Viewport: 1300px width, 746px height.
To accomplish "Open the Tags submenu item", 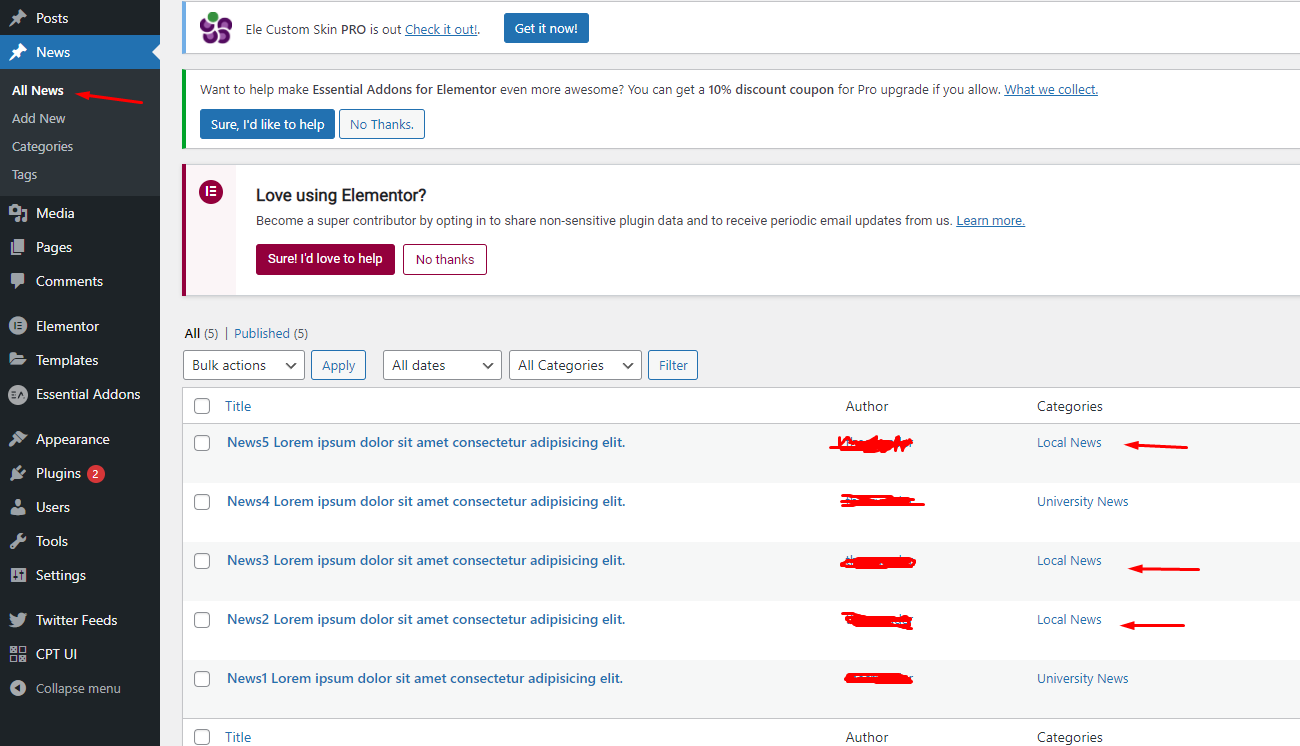I will click(x=25, y=174).
